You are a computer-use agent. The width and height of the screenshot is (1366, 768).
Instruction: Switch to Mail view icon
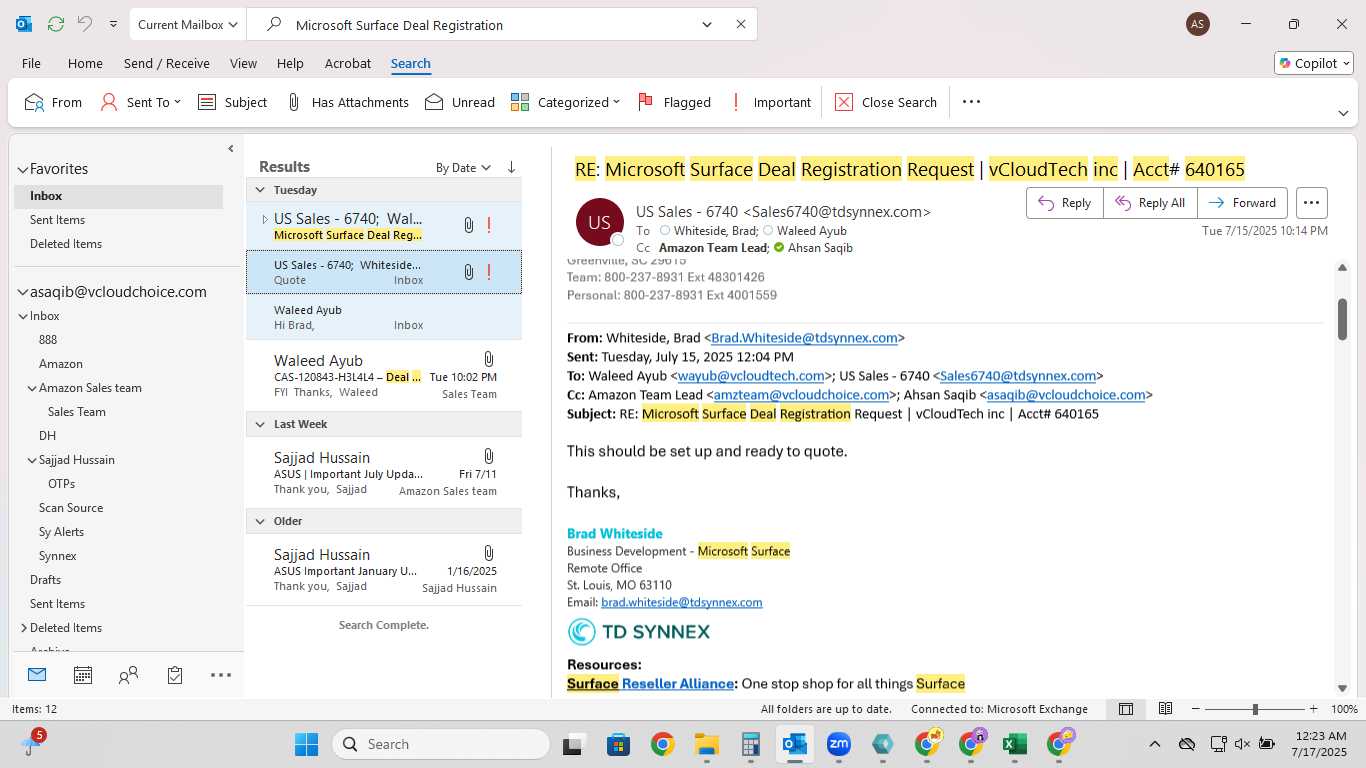coord(37,675)
